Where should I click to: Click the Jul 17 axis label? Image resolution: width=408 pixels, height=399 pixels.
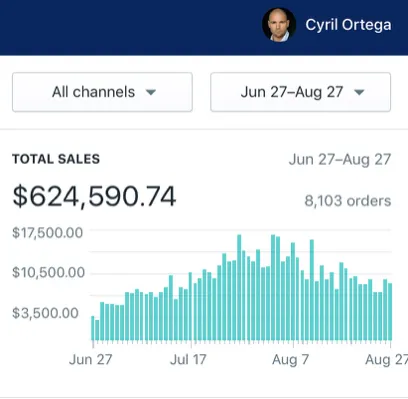click(x=188, y=360)
